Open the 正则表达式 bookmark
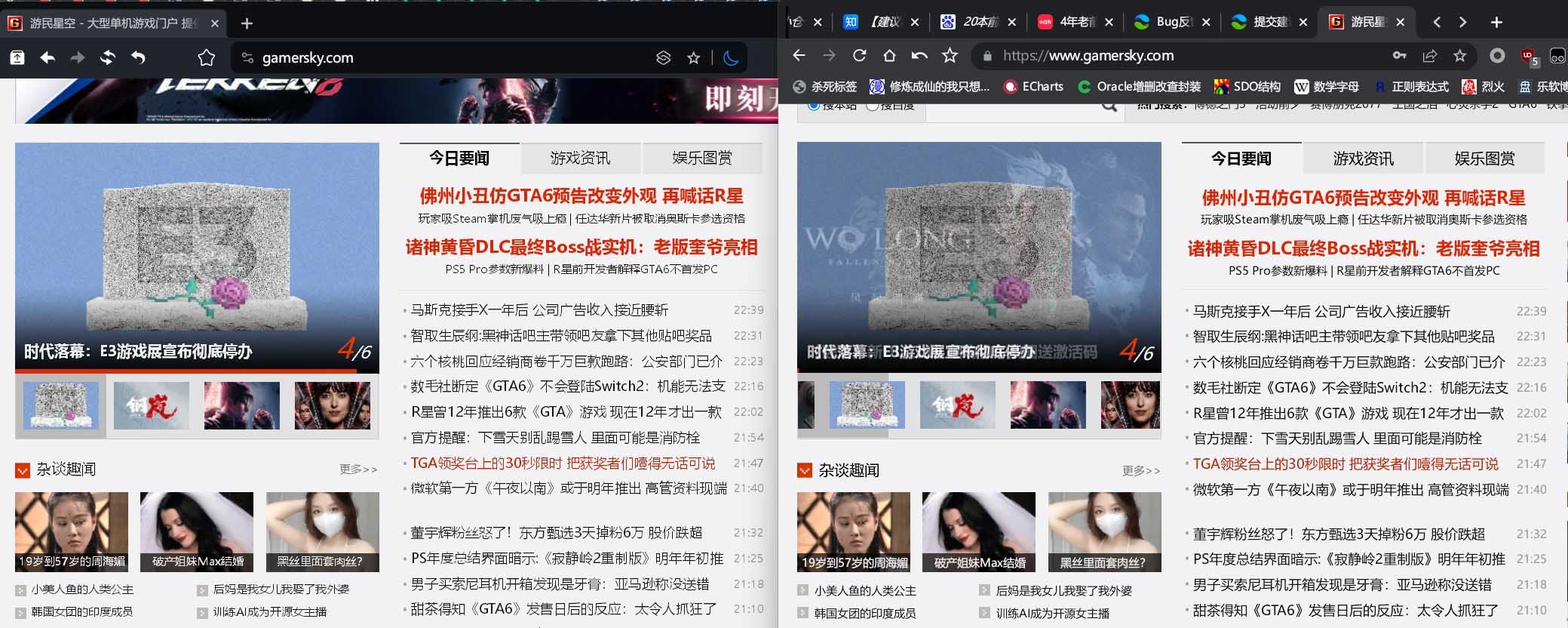The image size is (1568, 628). (1411, 87)
